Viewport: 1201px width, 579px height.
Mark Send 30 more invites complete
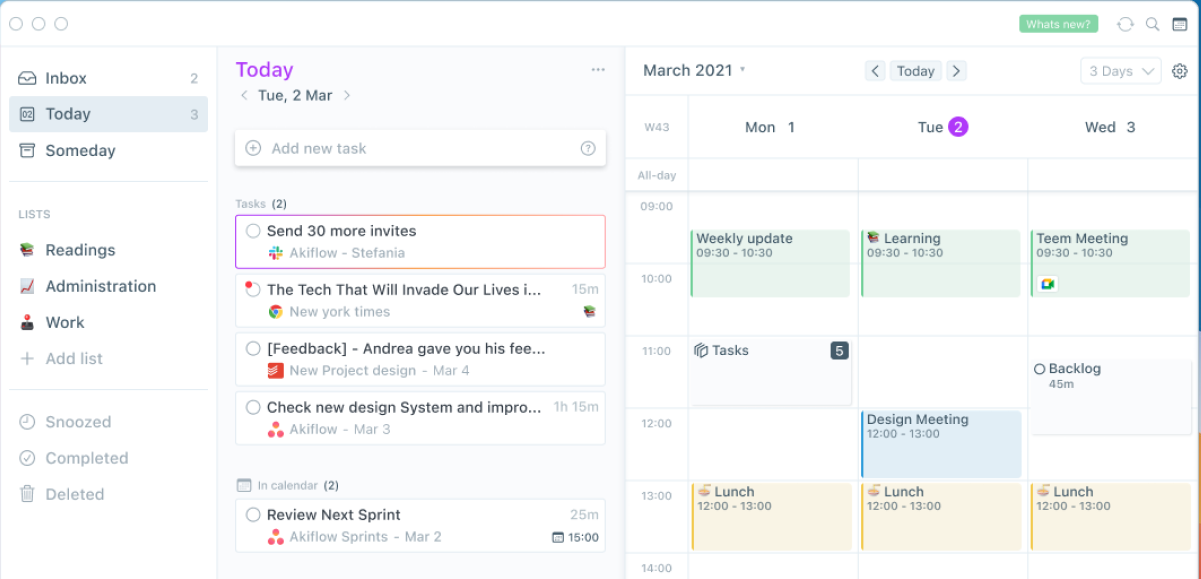coord(253,231)
